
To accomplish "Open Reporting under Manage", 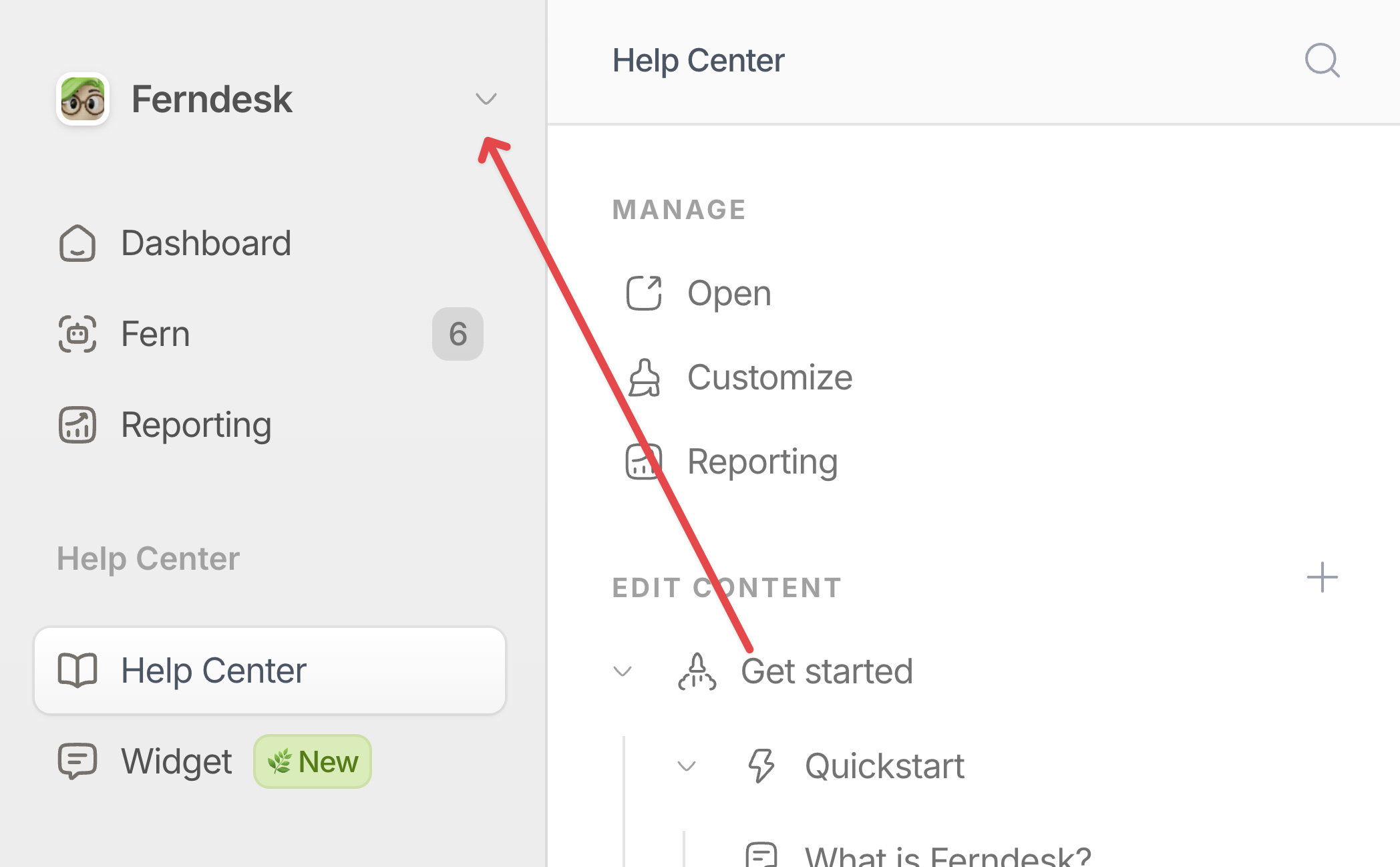I will click(x=761, y=462).
